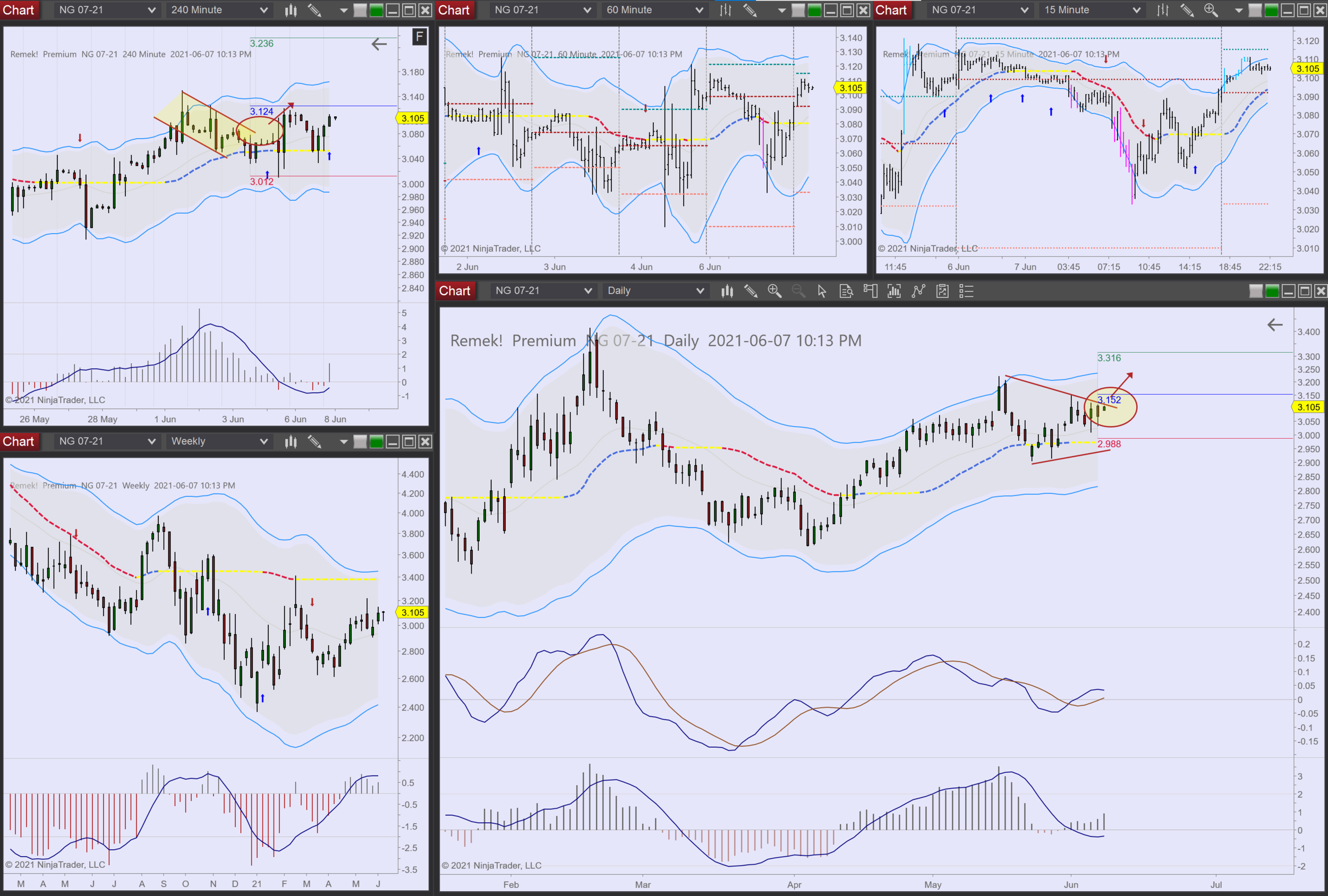
Task: Select the cursor pointer tool on Daily chart
Action: (822, 291)
